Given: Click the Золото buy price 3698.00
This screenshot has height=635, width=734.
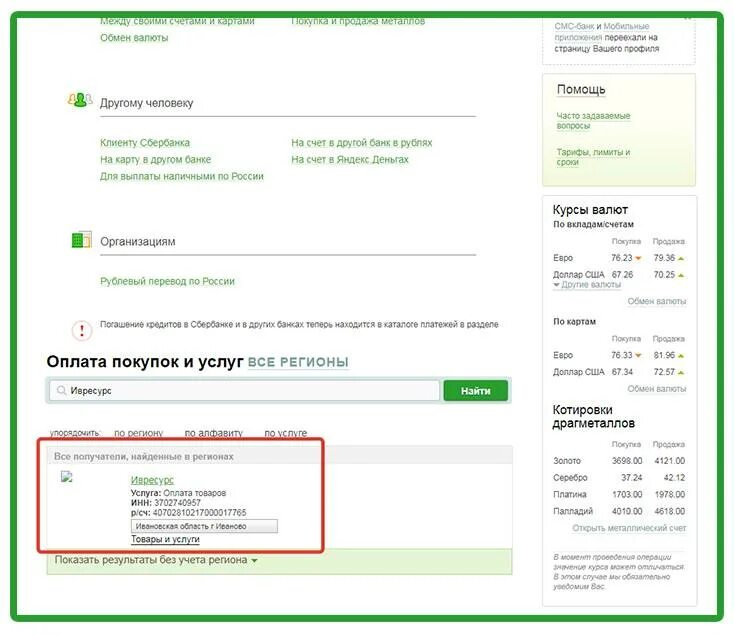Looking at the screenshot, I should [x=627, y=460].
